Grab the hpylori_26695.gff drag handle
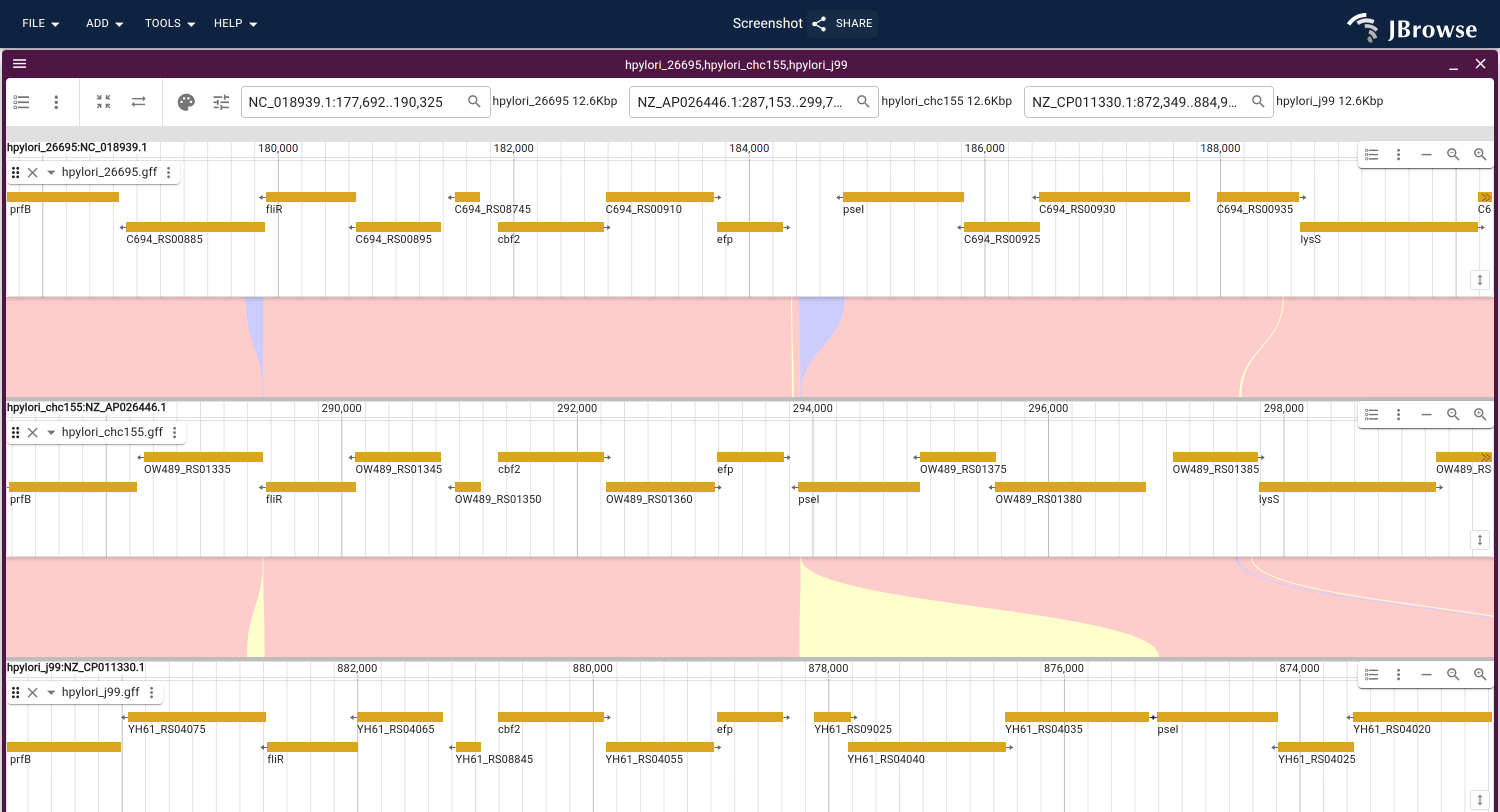This screenshot has height=812, width=1500. (x=15, y=172)
